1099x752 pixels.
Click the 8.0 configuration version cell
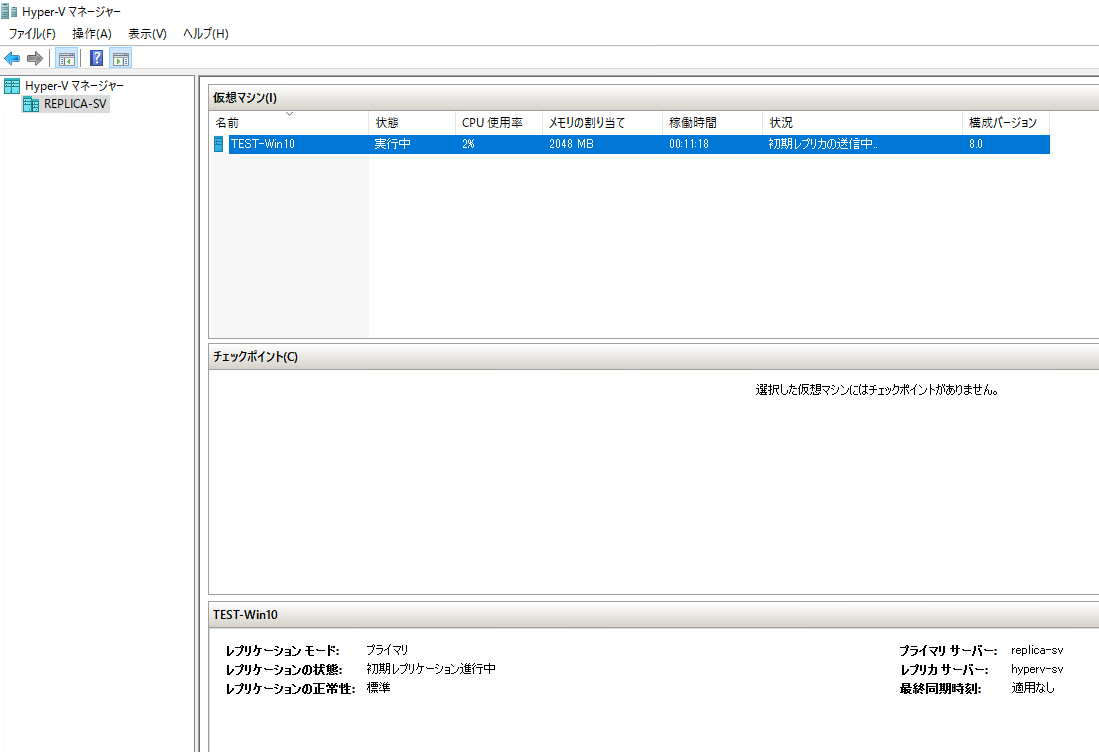click(976, 144)
